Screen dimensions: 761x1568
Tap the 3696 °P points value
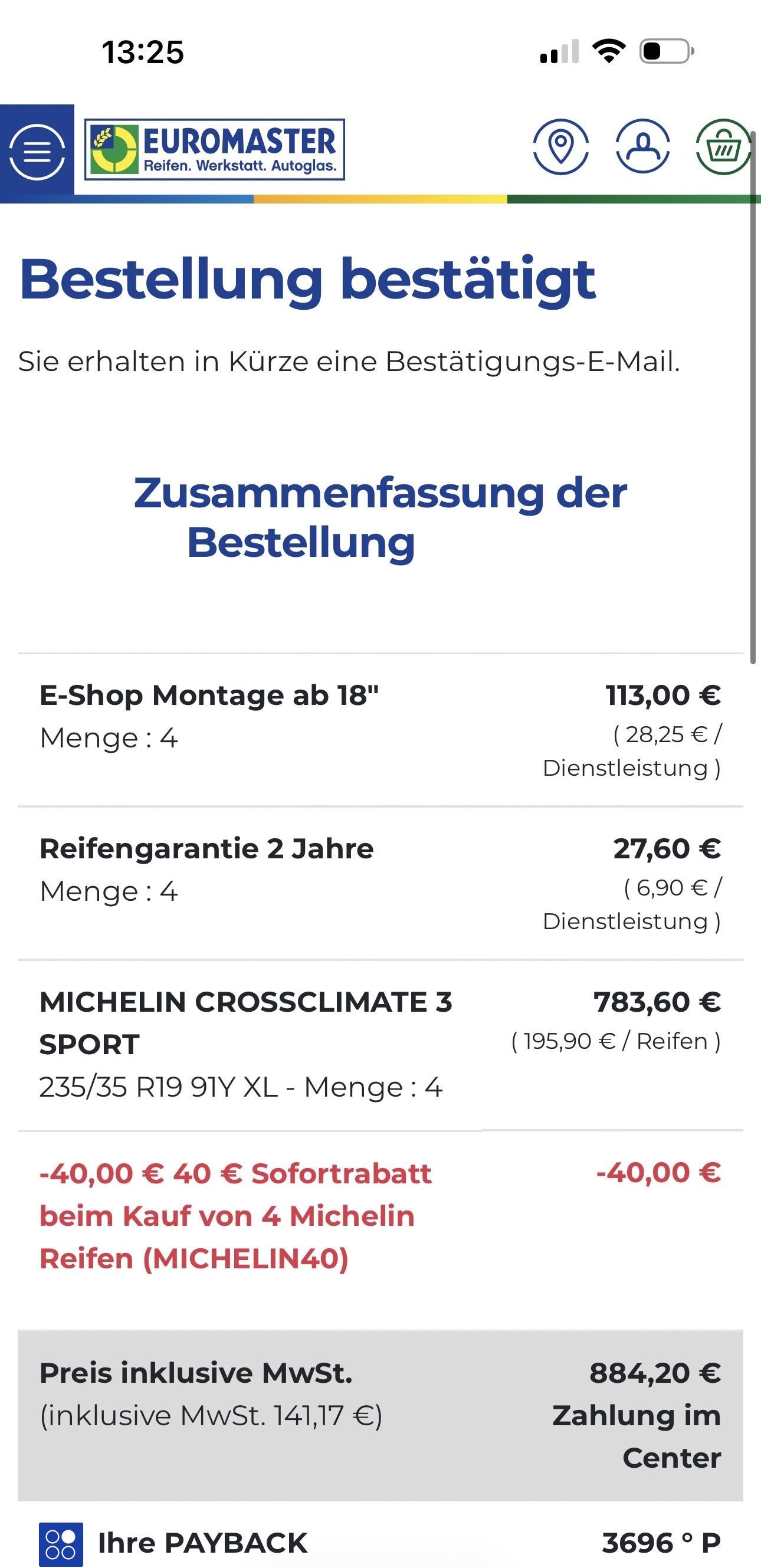(661, 1543)
